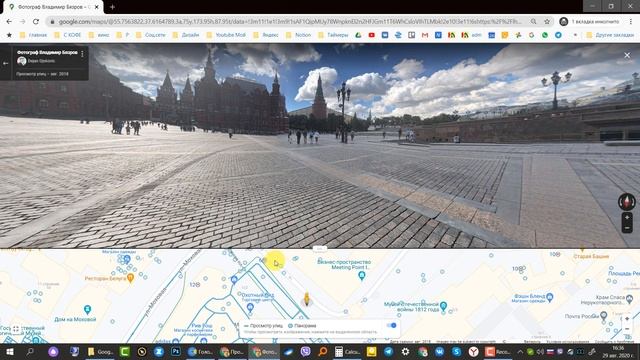Viewport: 640px width, 360px height.
Task: Open Skype from the taskbar
Action: (x=456, y=351)
